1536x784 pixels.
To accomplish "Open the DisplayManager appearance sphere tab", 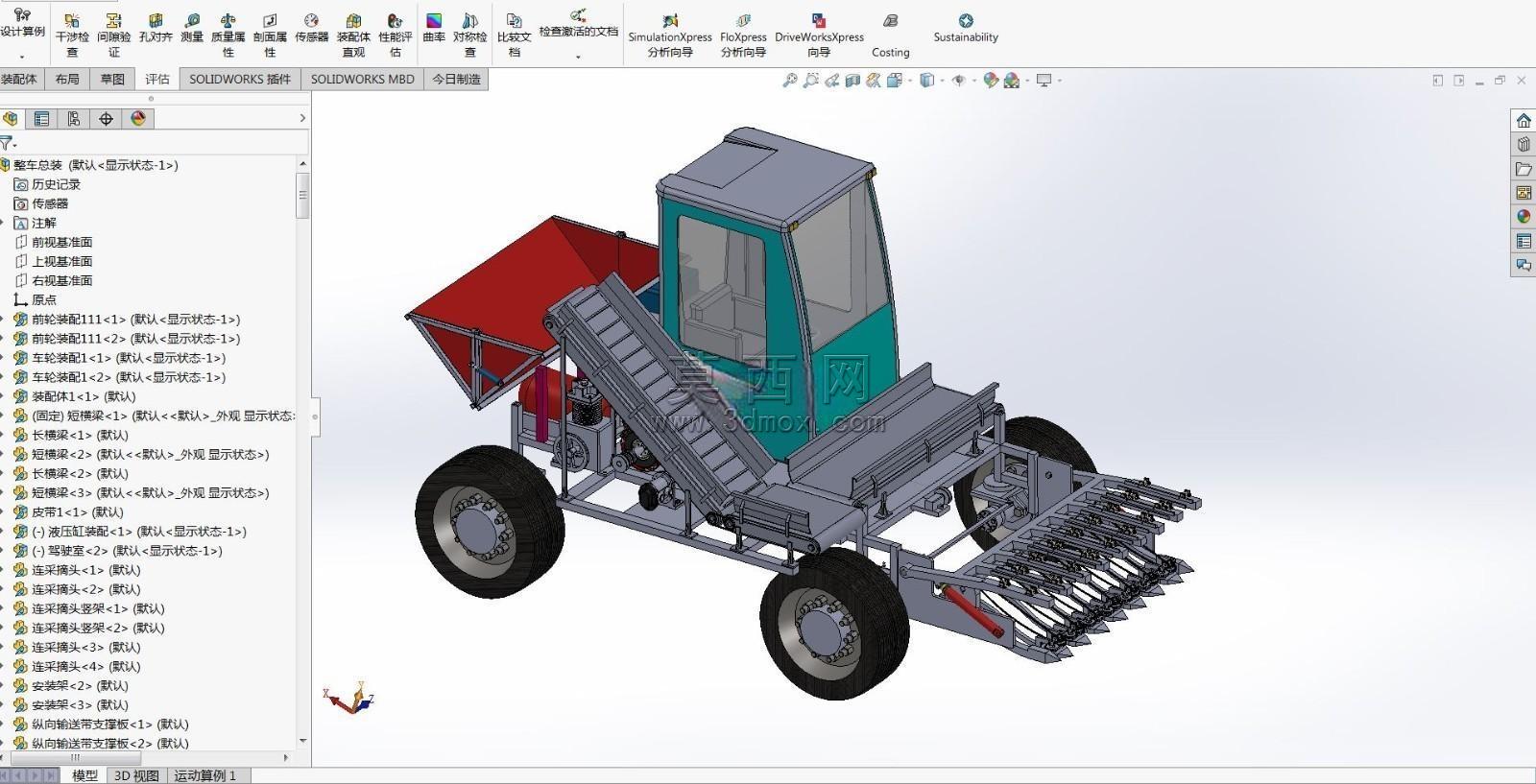I will click(x=138, y=118).
